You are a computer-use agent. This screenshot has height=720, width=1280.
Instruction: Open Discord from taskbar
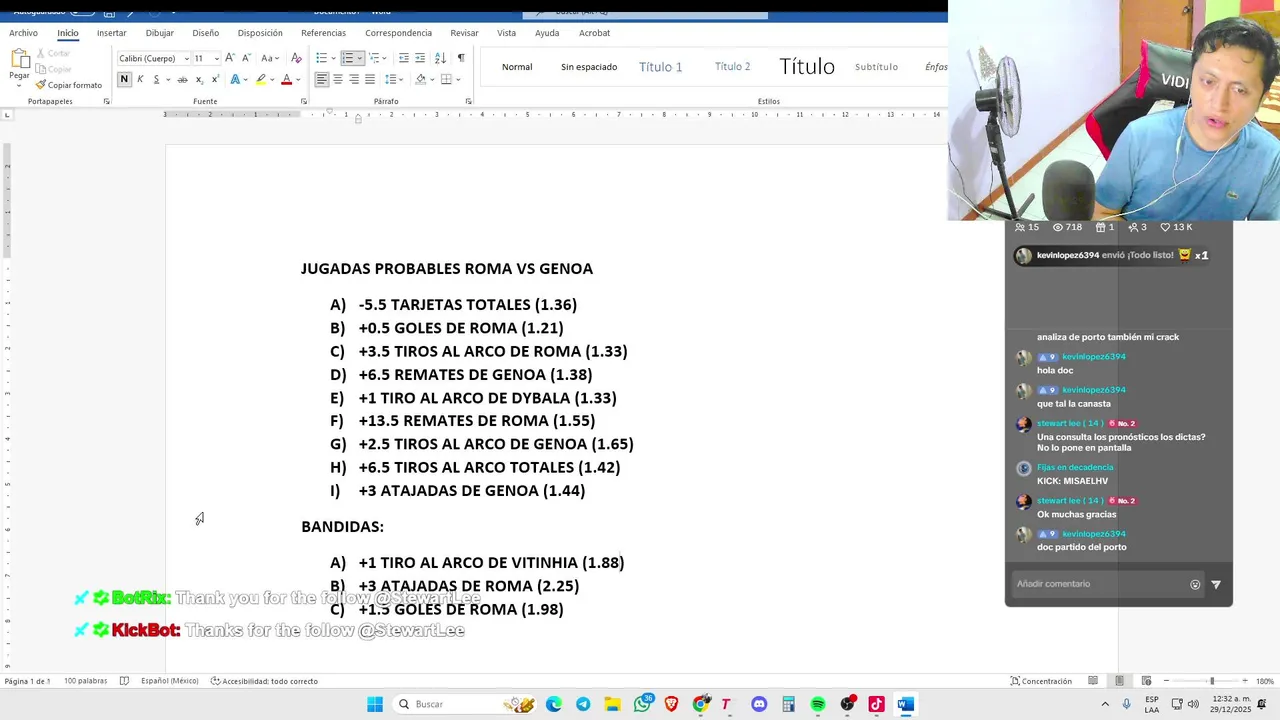tap(759, 704)
